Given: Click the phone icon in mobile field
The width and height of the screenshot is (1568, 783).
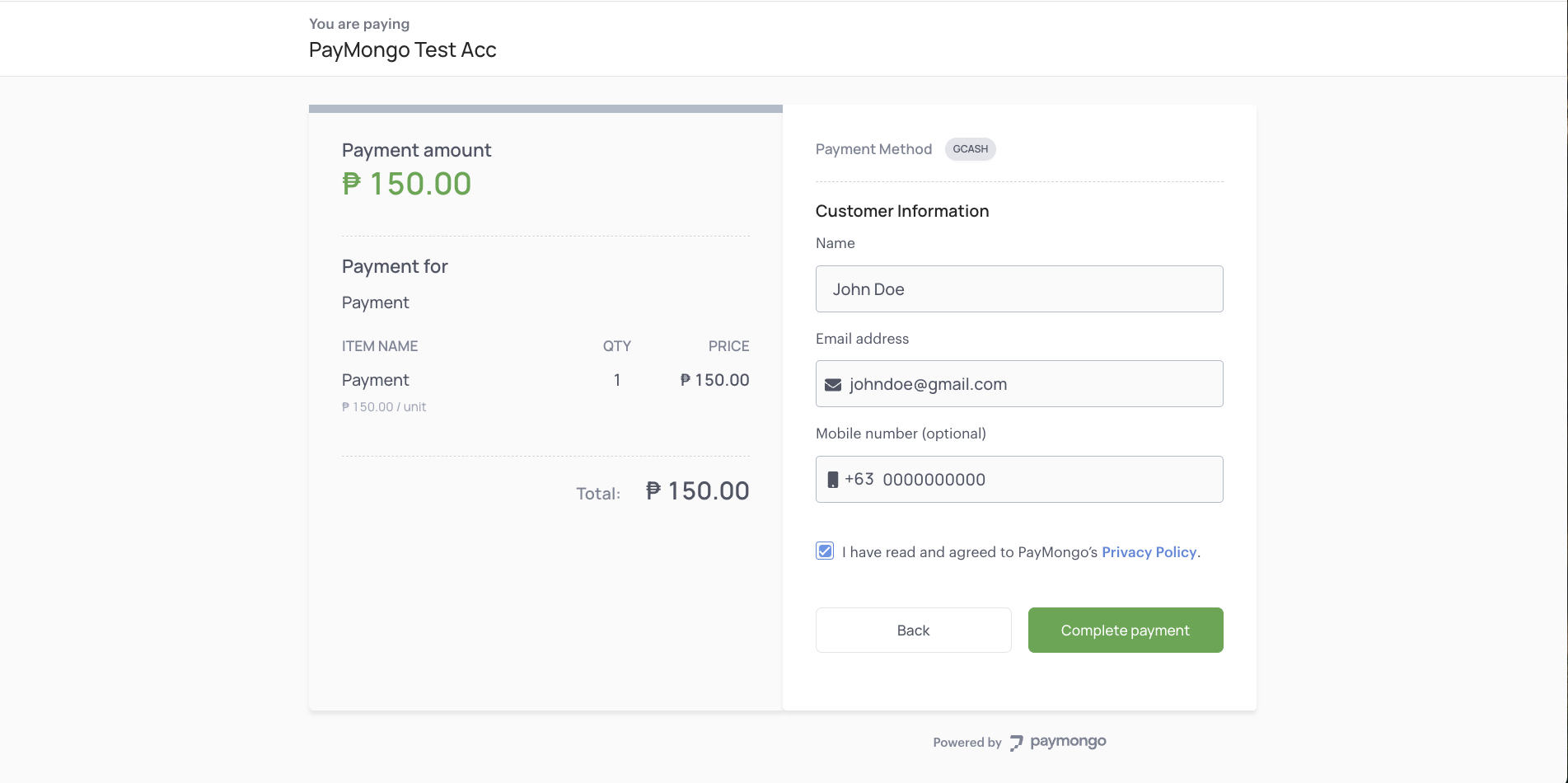Looking at the screenshot, I should pyautogui.click(x=832, y=480).
